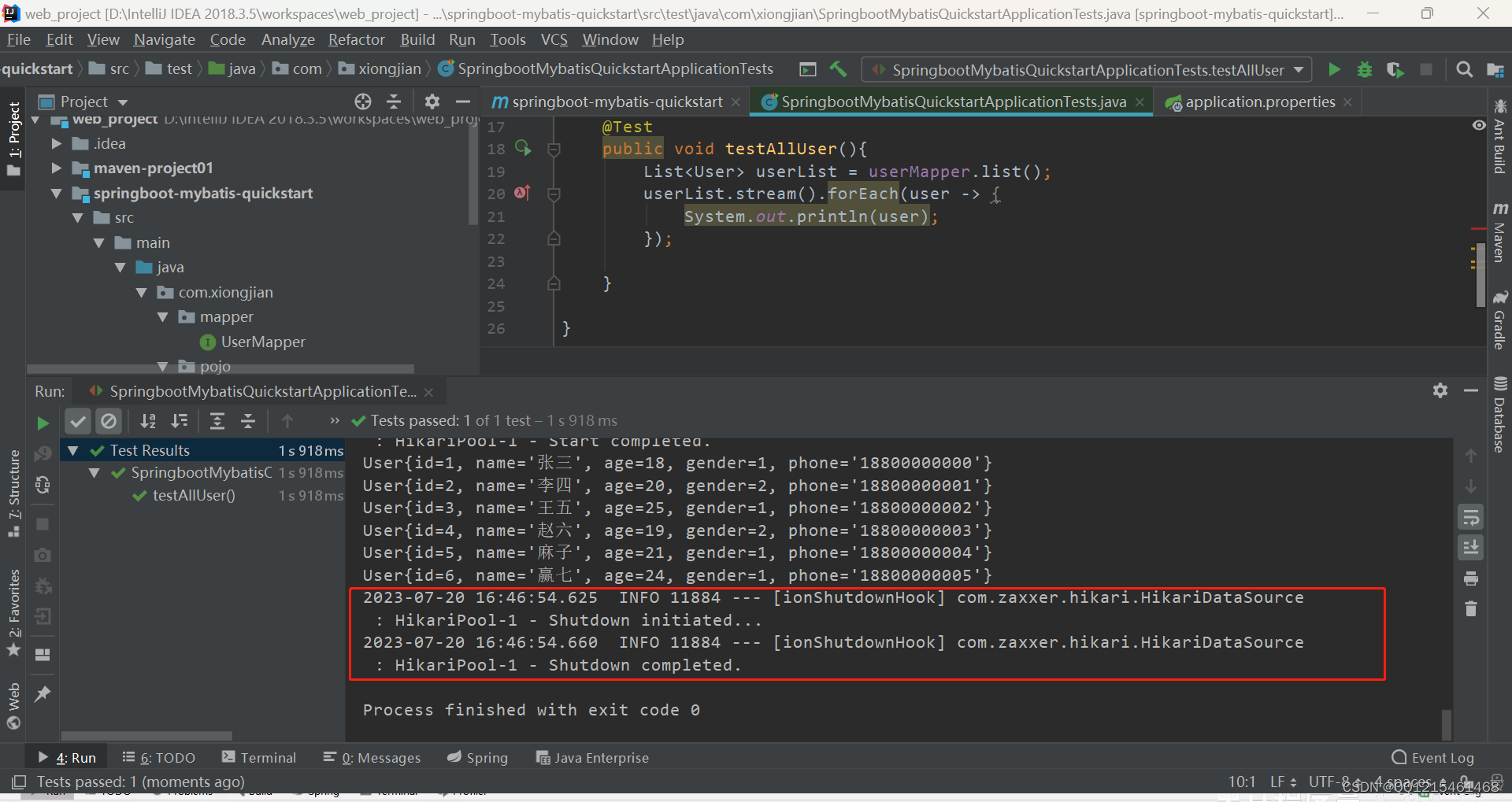Click run test gutter icon at line 18
Image resolution: width=1512 pixels, height=802 pixels.
(x=523, y=148)
